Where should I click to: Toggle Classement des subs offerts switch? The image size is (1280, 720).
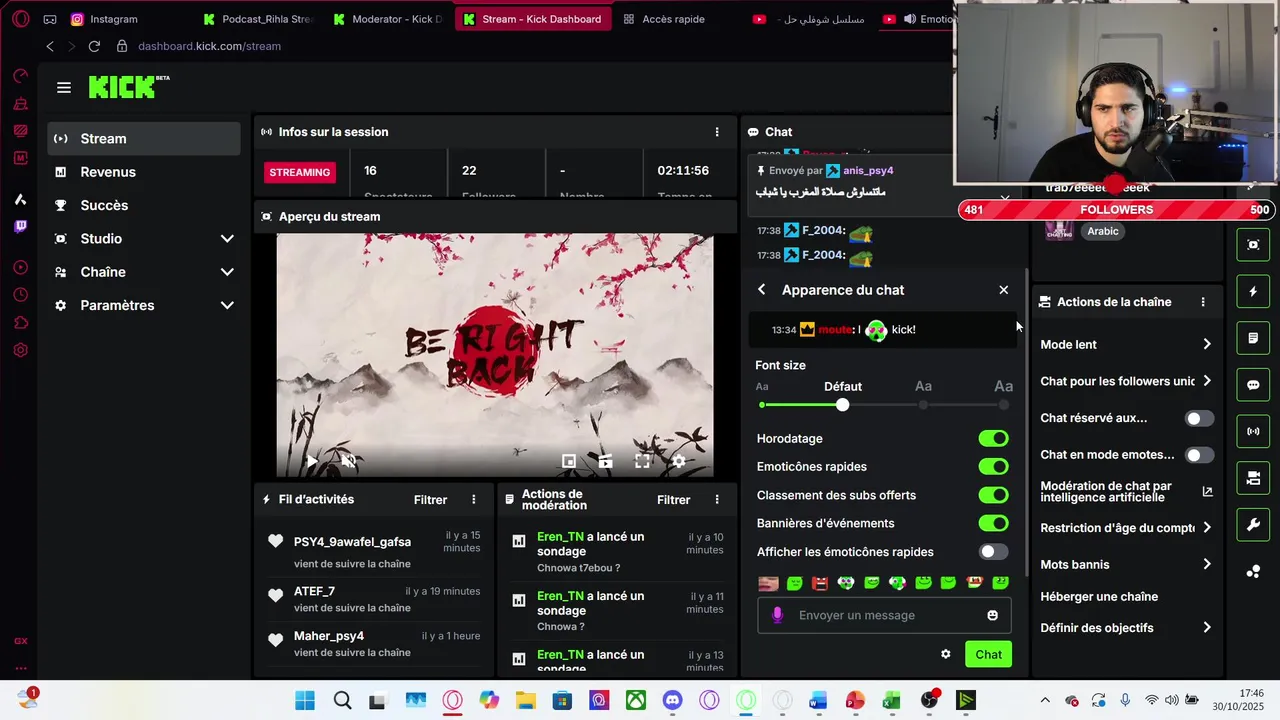click(x=993, y=495)
